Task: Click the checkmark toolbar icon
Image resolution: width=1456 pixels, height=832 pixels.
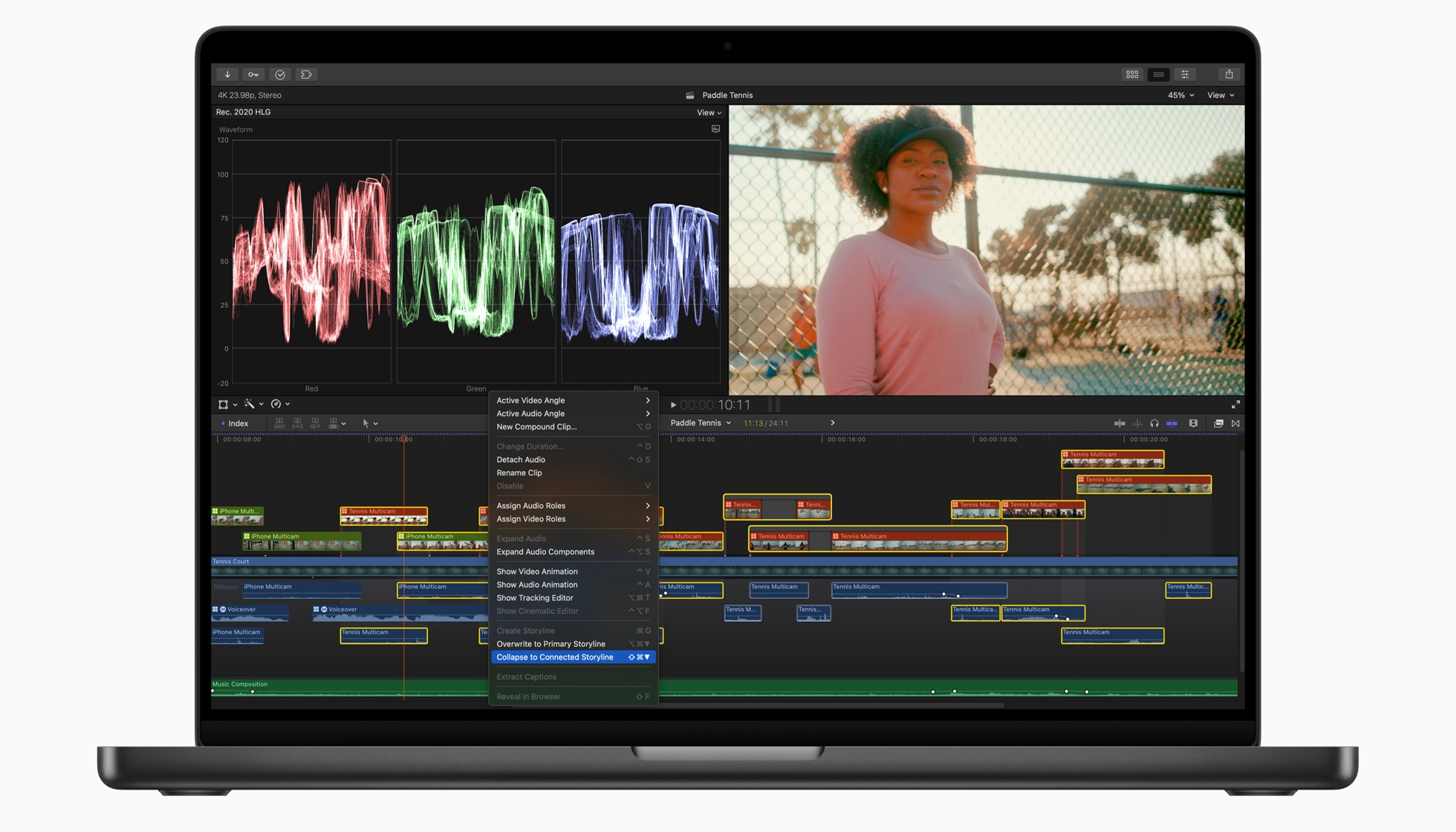Action: pyautogui.click(x=280, y=74)
